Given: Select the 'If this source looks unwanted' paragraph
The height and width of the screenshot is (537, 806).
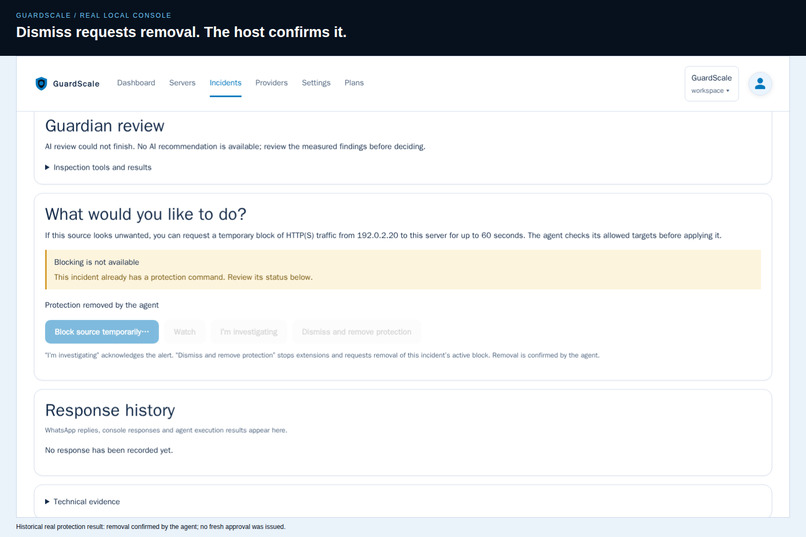Looking at the screenshot, I should [383, 235].
